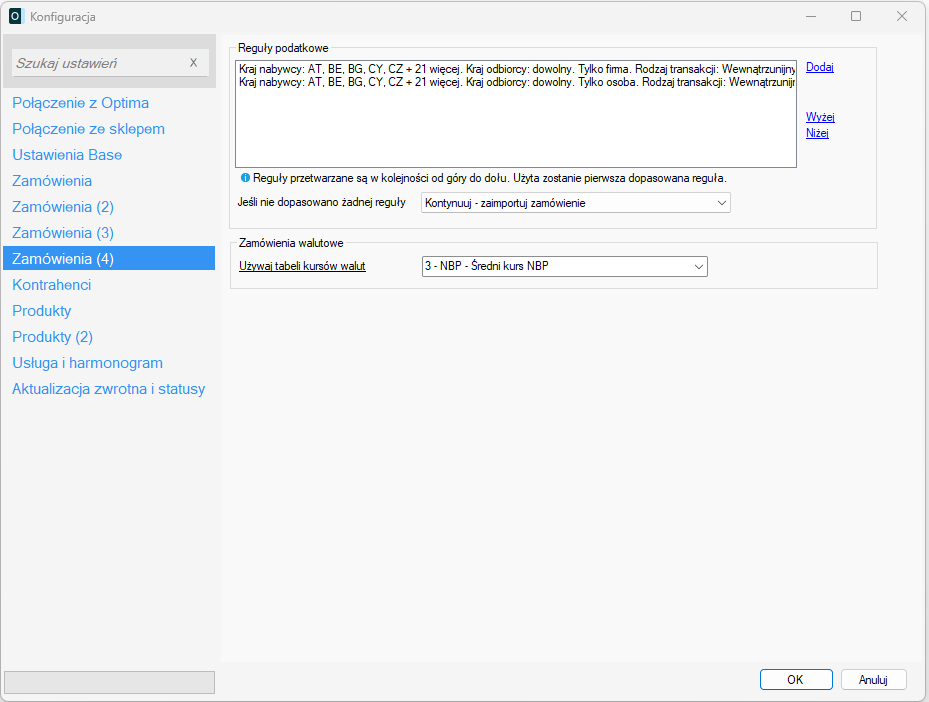Expand the 'Kontynuuj - zaimportuj zamówienie' dropdown

[576, 203]
